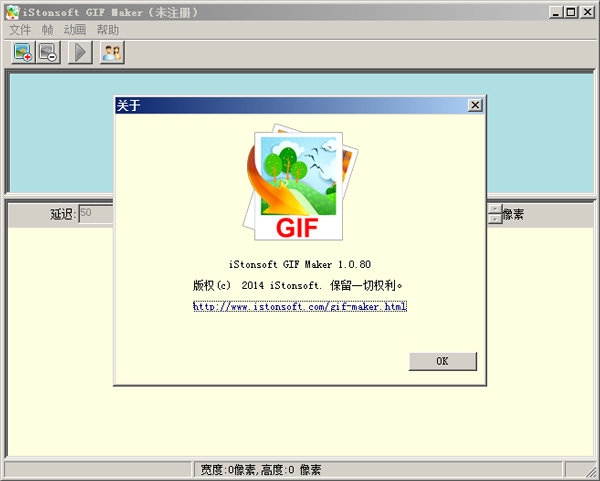Click the '宽度:0像素,高度:0 像素' status bar text
Screen dimensions: 600x481
(x=261, y=470)
